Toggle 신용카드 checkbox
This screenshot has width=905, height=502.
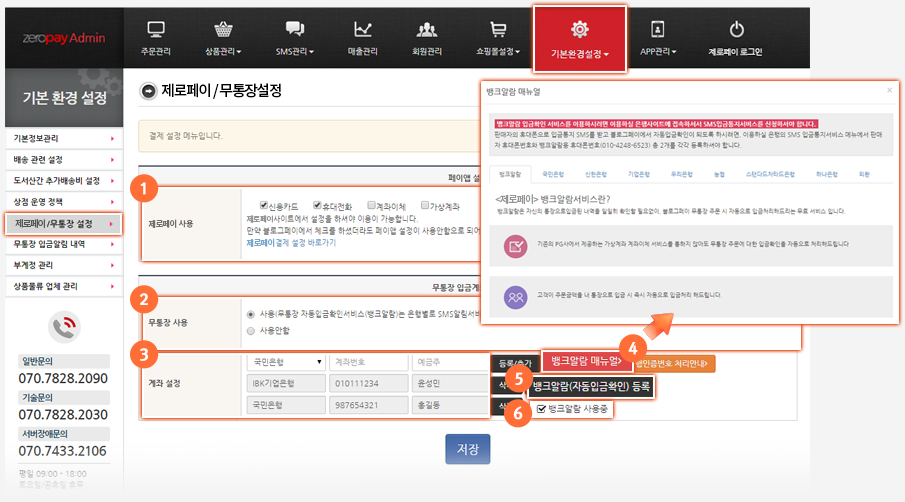pos(263,205)
